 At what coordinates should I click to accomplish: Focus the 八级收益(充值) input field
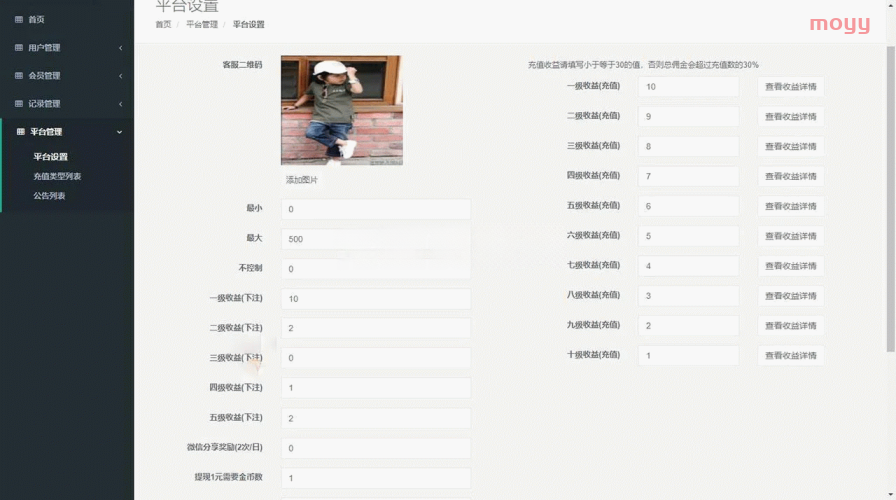pyautogui.click(x=688, y=296)
